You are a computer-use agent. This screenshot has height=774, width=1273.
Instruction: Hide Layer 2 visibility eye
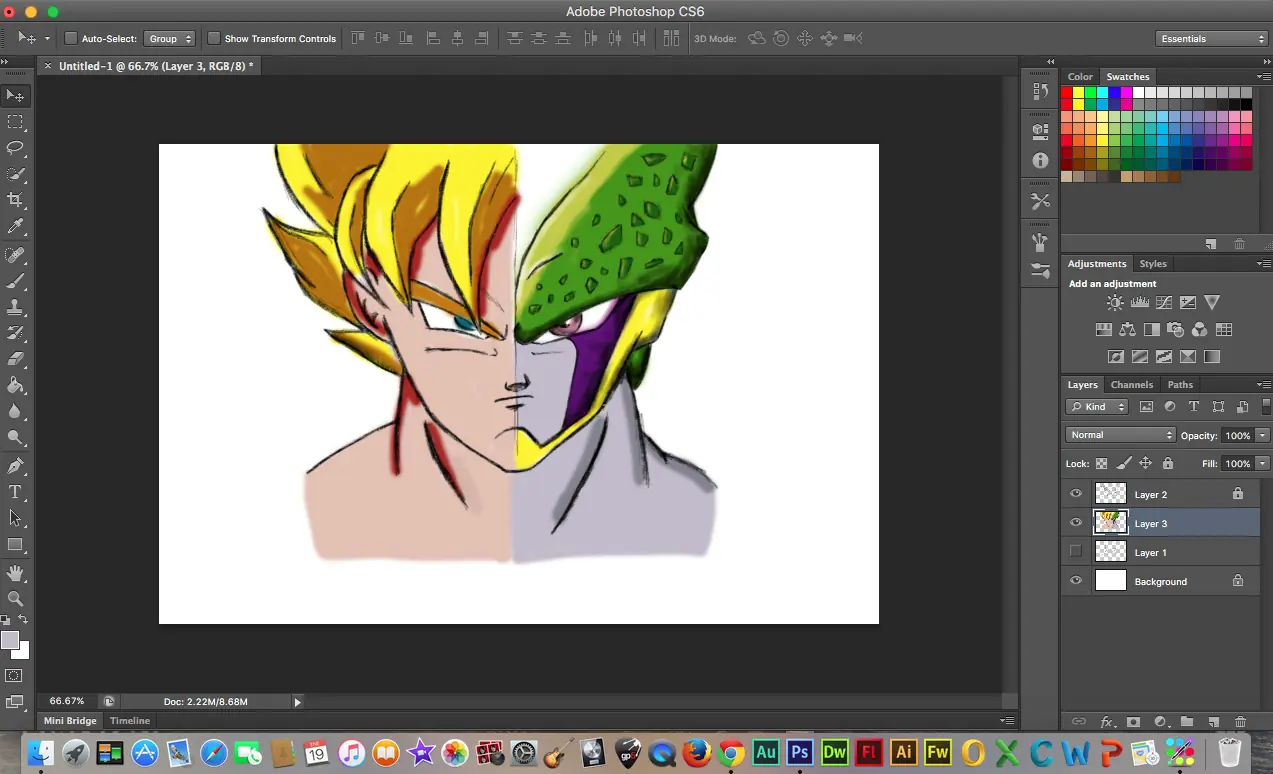1076,494
